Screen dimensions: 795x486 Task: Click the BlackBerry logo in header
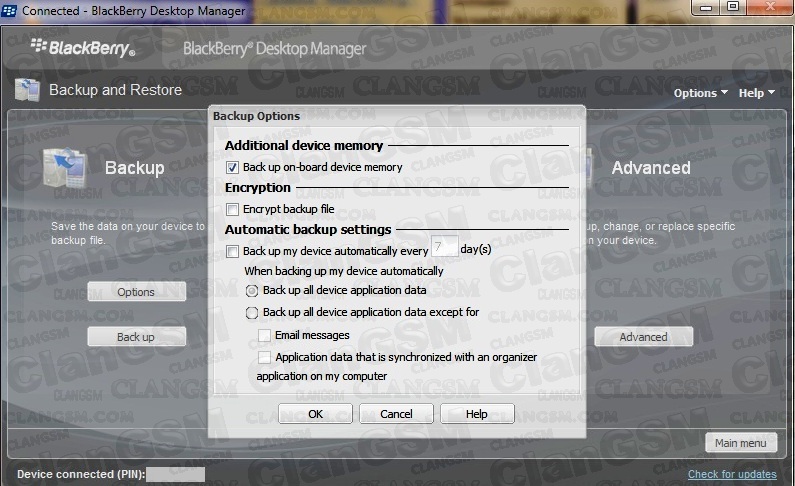(x=83, y=48)
